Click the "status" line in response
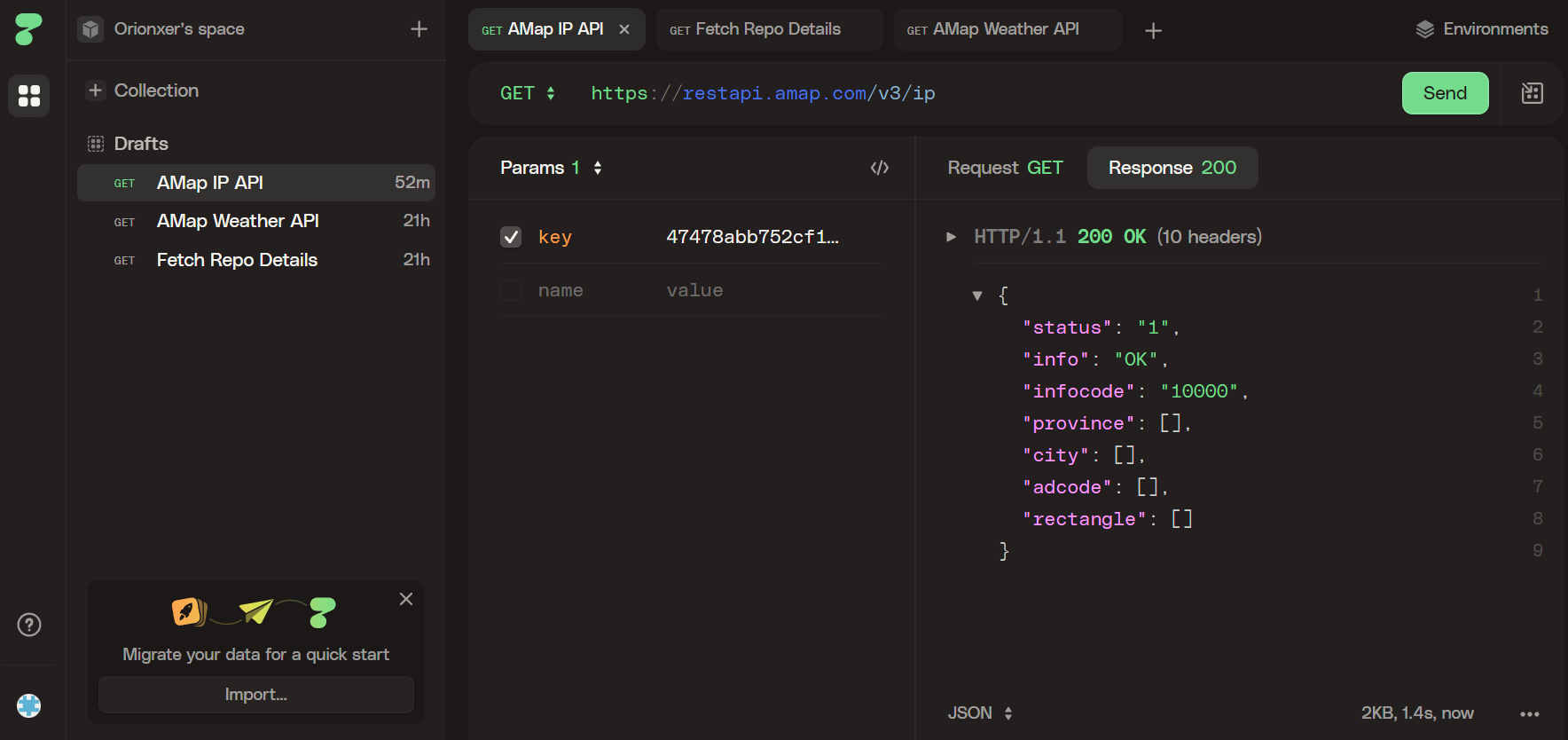1568x740 pixels. tap(1101, 327)
